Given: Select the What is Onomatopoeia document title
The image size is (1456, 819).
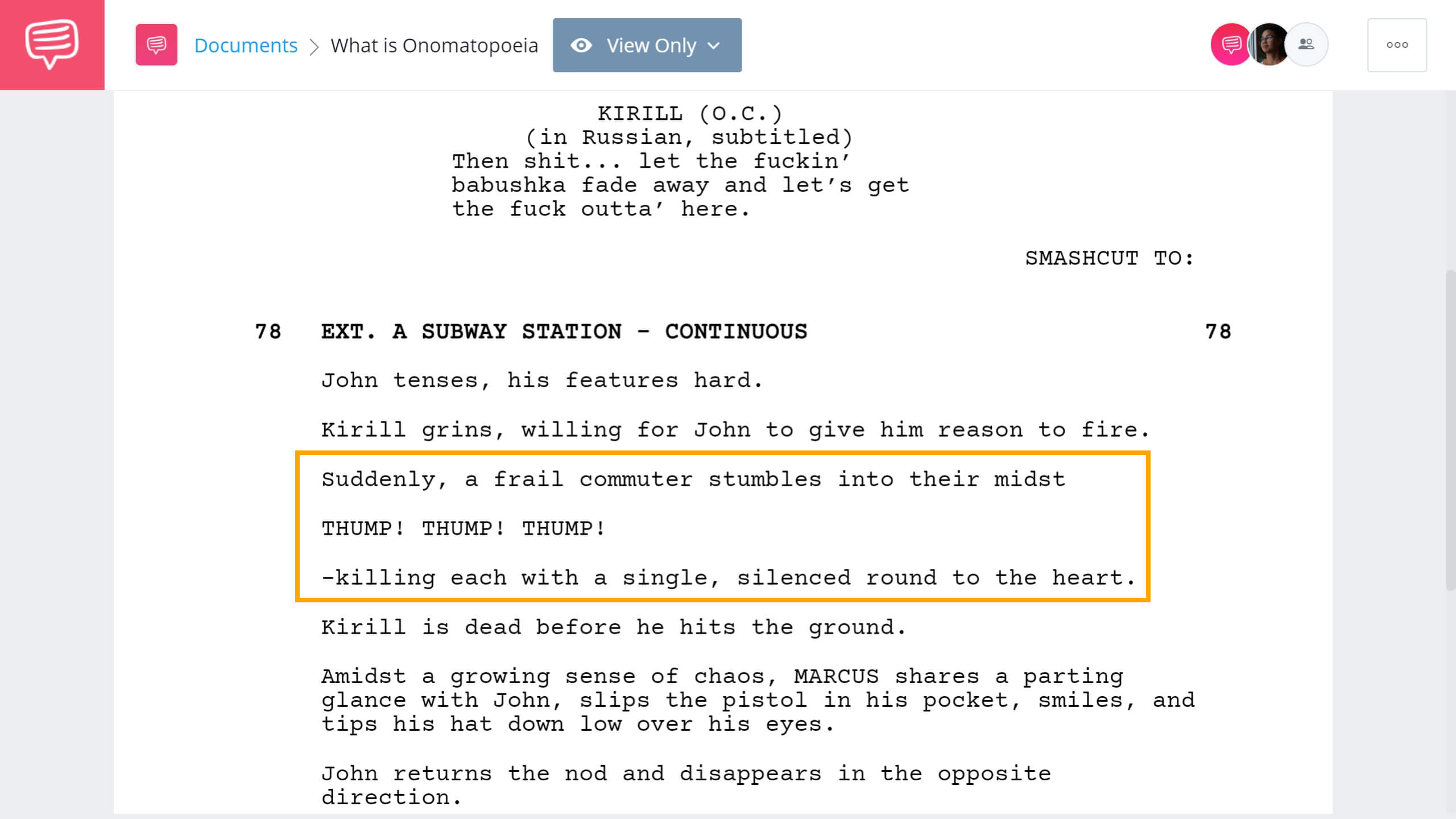Looking at the screenshot, I should coord(434,45).
